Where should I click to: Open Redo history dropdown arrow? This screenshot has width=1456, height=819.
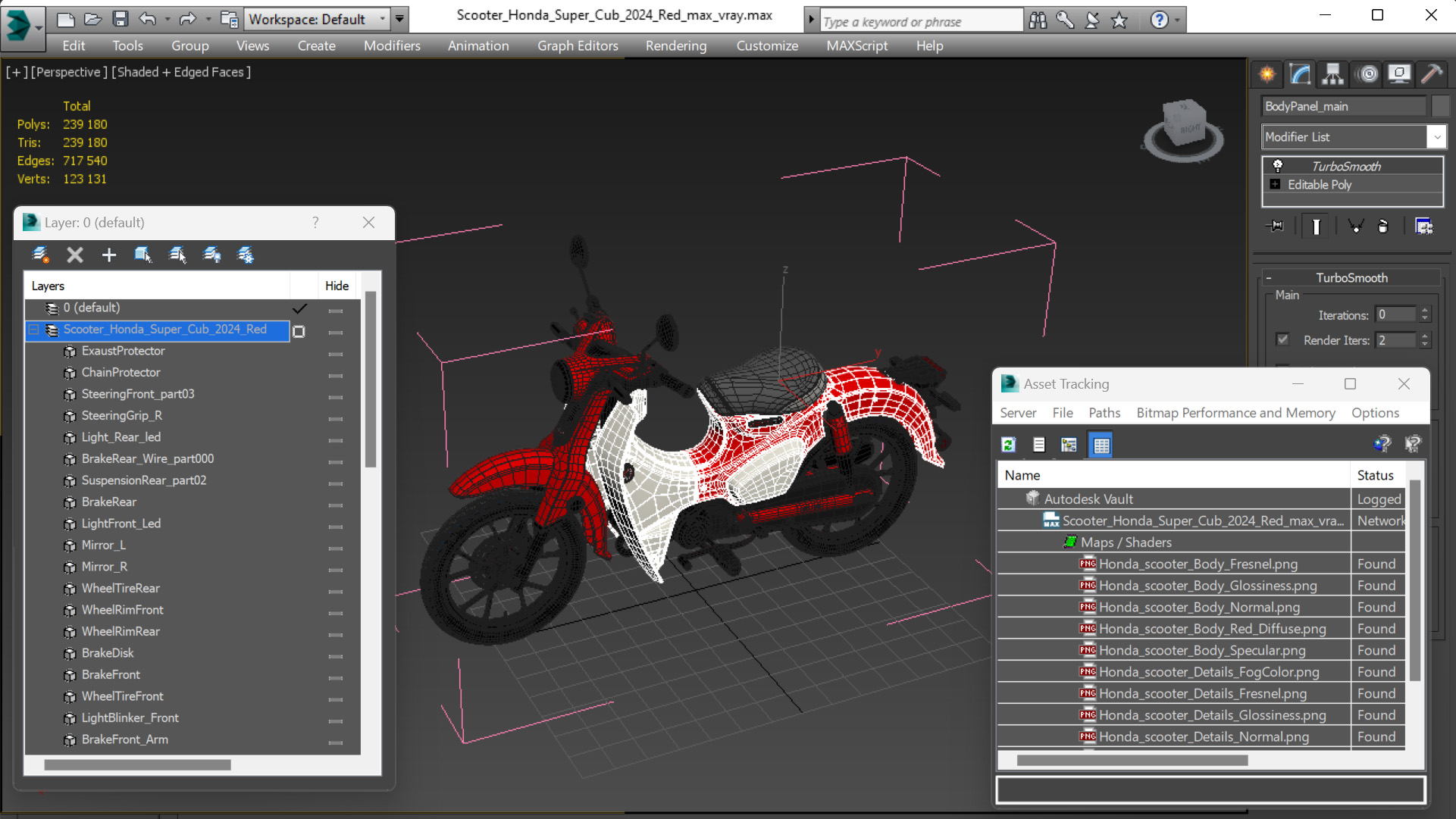tap(208, 19)
